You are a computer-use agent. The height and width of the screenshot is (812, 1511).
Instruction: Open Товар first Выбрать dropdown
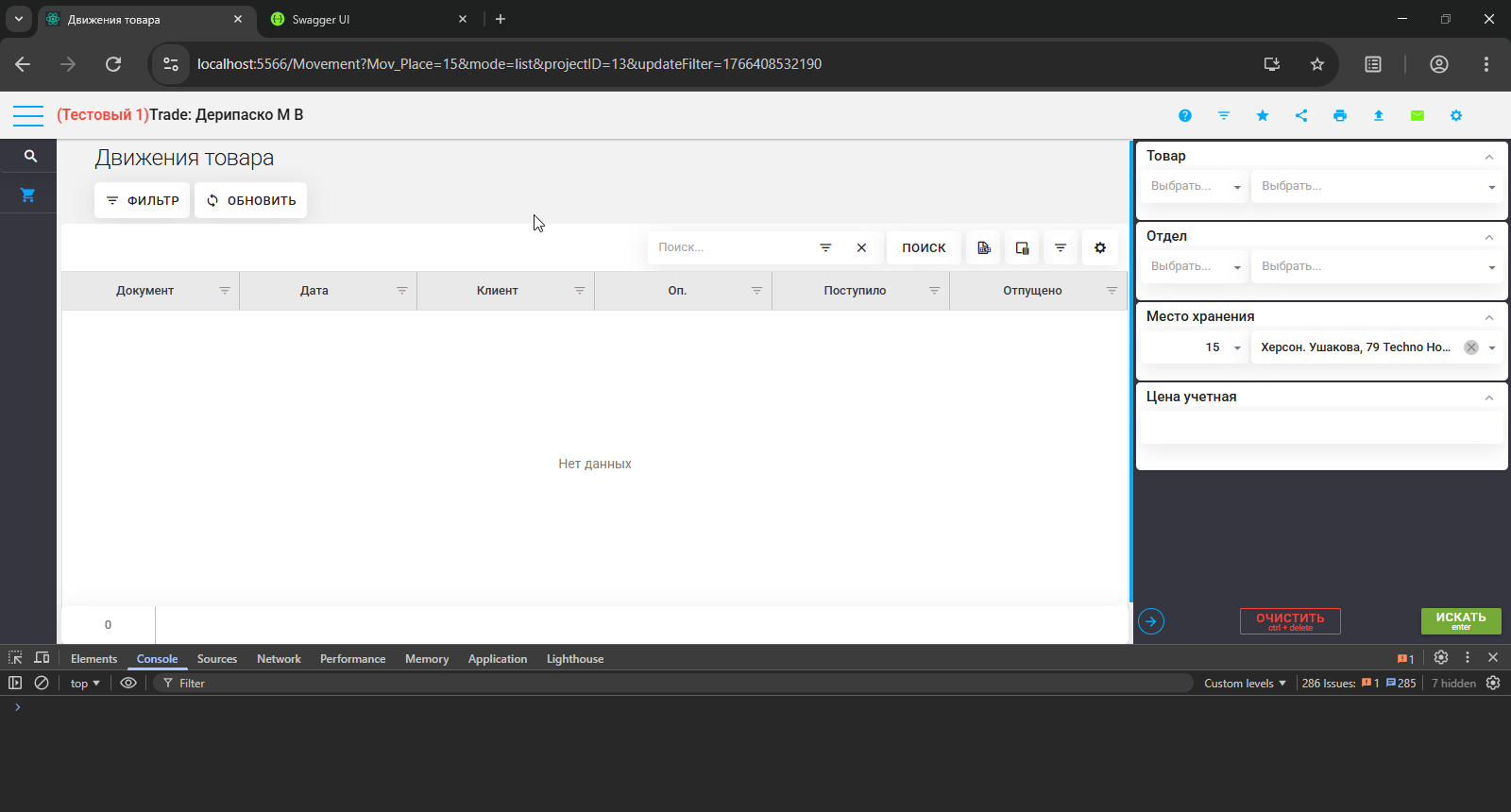point(1195,187)
